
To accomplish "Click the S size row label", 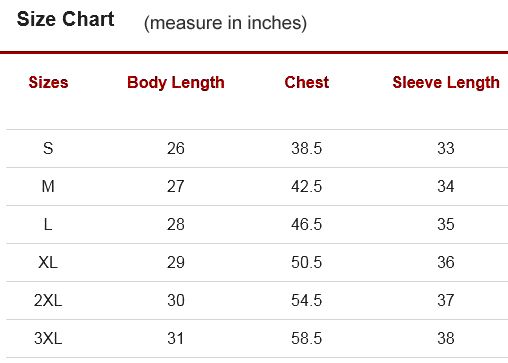I will tap(48, 148).
